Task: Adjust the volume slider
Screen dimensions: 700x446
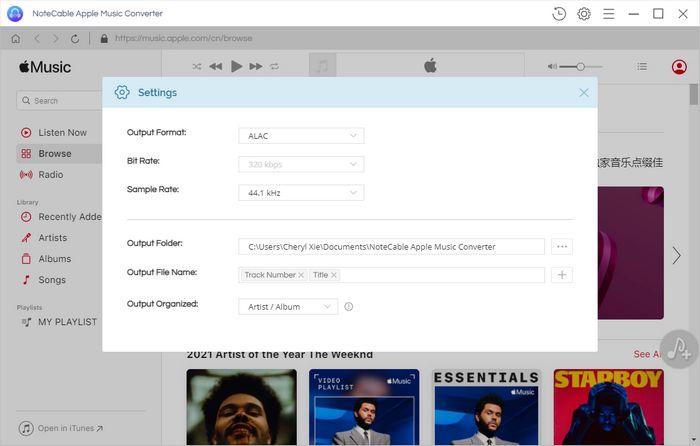Action: pyautogui.click(x=581, y=67)
